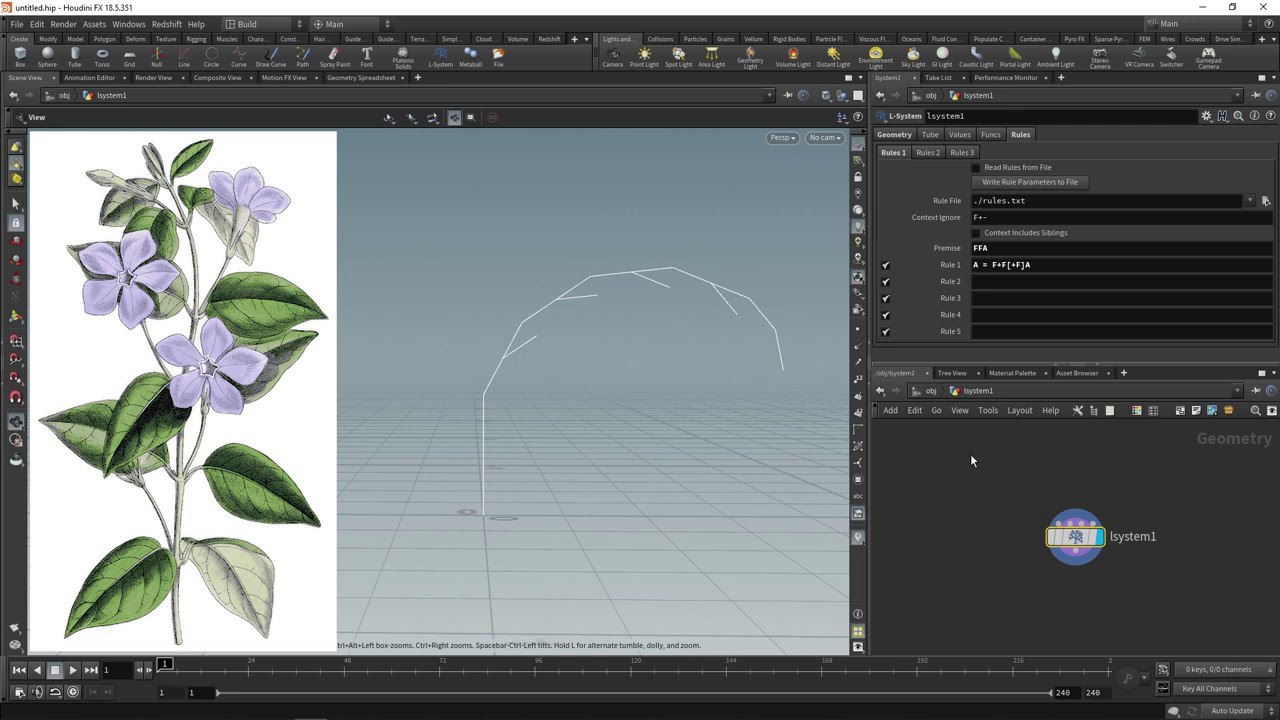This screenshot has width=1280, height=720.
Task: Open the Build desktop dropdown
Action: (x=265, y=24)
